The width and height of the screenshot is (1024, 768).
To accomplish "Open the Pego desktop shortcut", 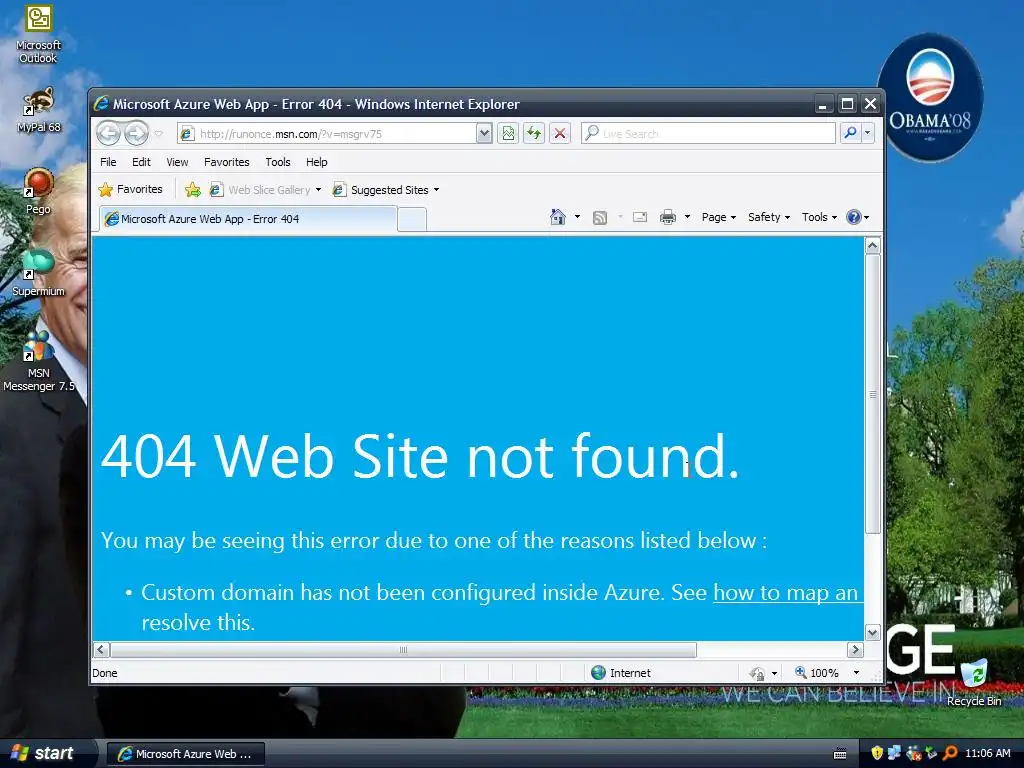I will 39,191.
